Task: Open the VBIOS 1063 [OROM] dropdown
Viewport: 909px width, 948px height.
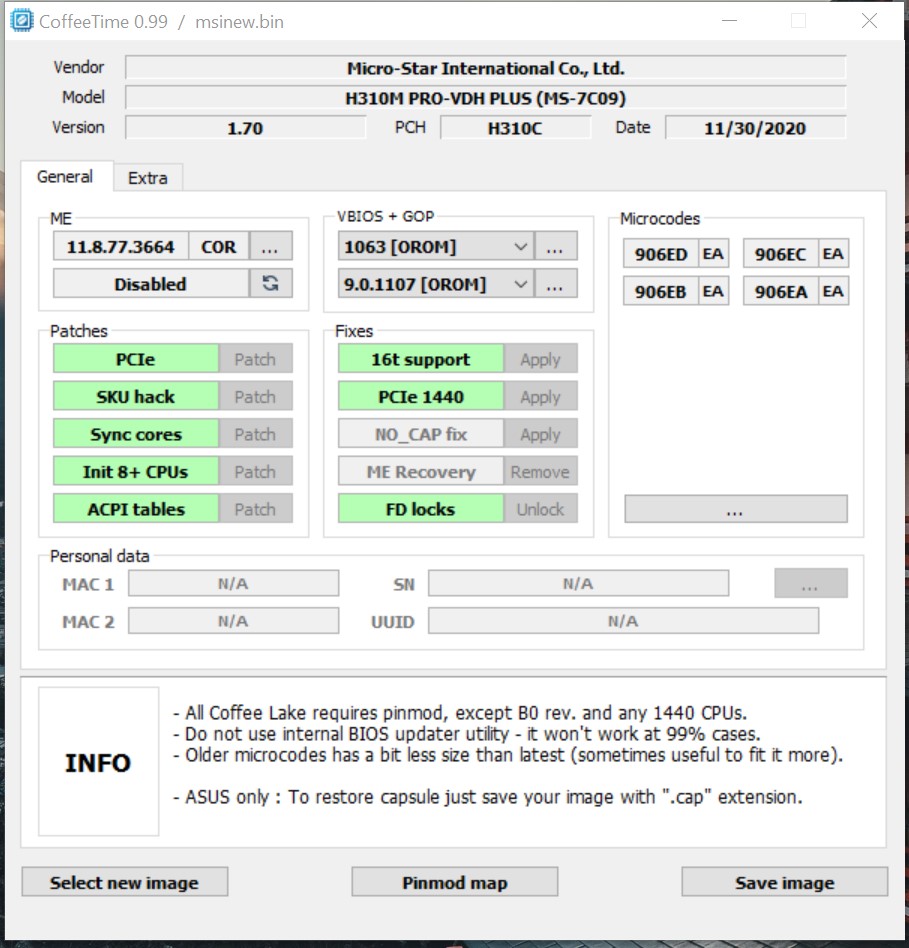Action: pyautogui.click(x=435, y=247)
